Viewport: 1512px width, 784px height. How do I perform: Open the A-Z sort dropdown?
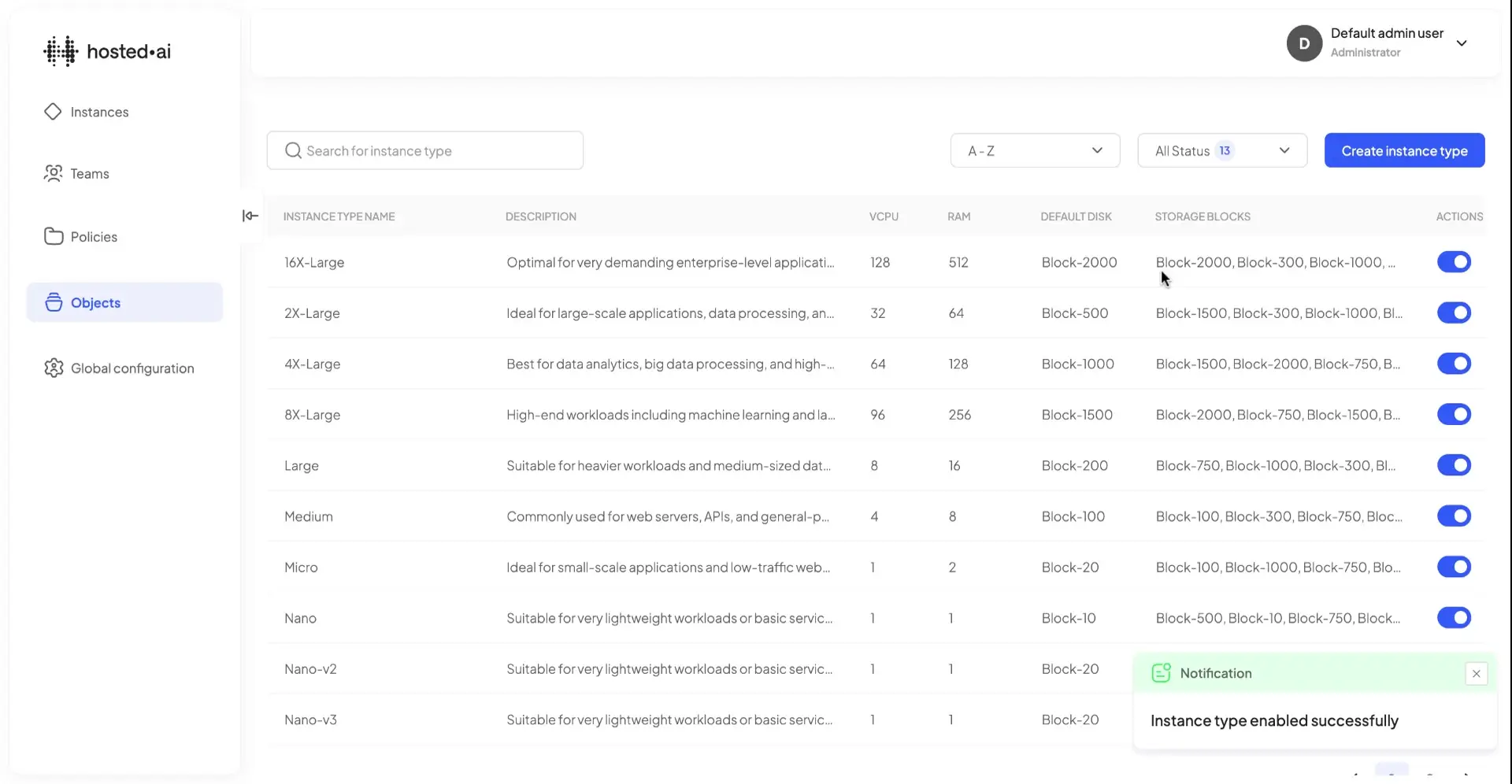[x=1034, y=150]
